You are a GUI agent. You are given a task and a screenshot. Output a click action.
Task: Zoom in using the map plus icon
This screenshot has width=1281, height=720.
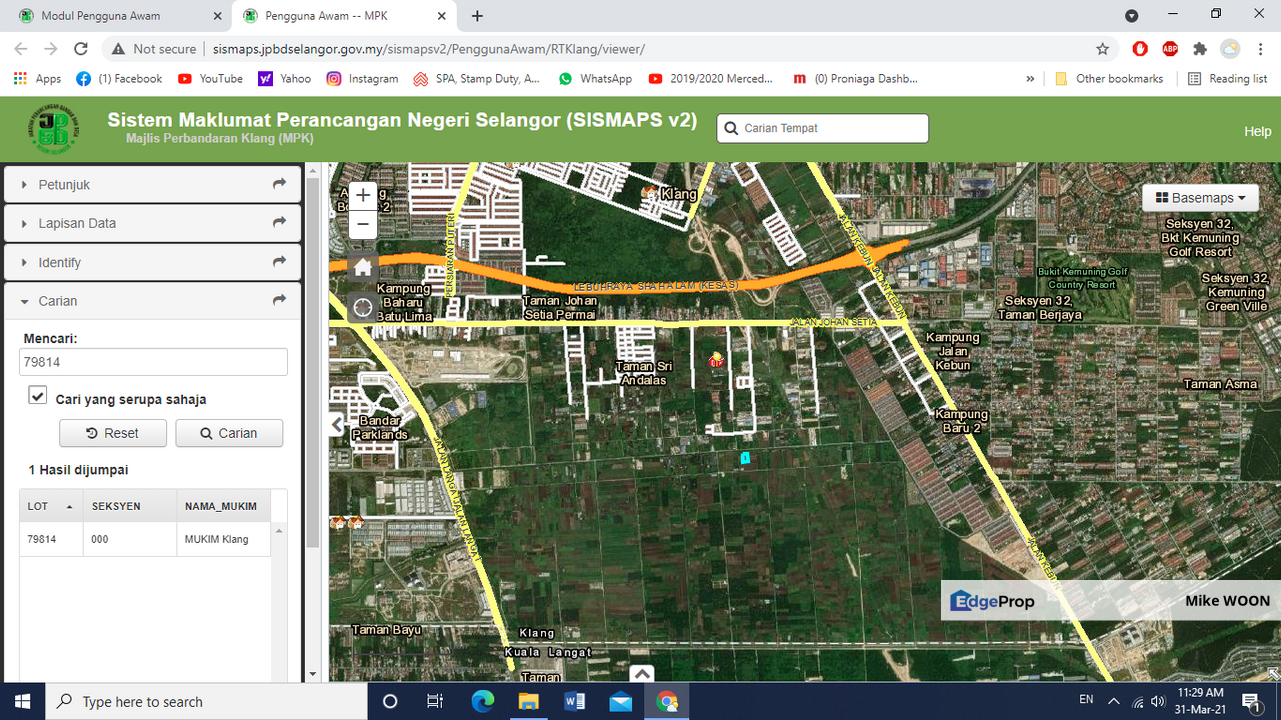[362, 194]
